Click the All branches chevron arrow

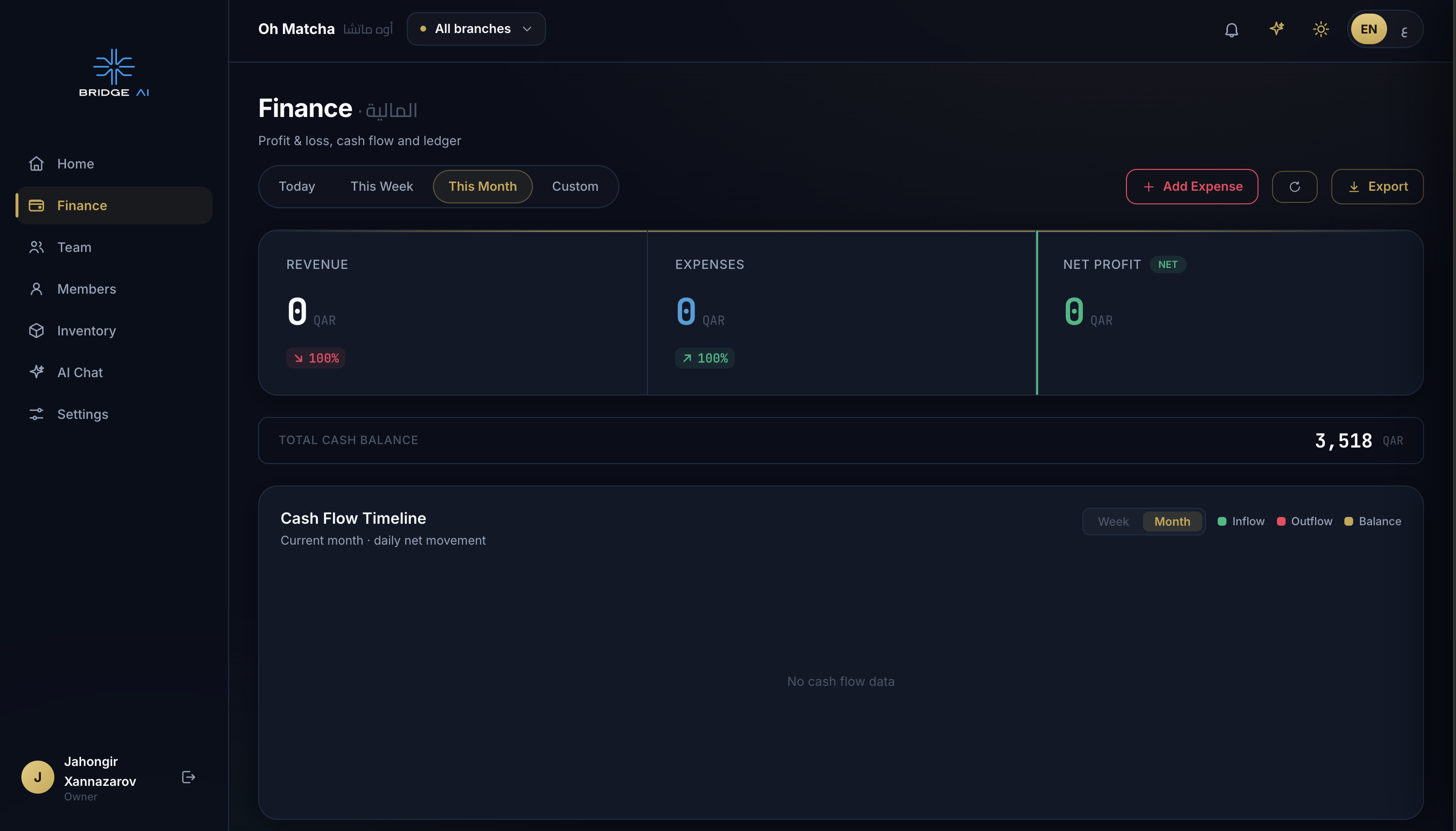(x=527, y=29)
